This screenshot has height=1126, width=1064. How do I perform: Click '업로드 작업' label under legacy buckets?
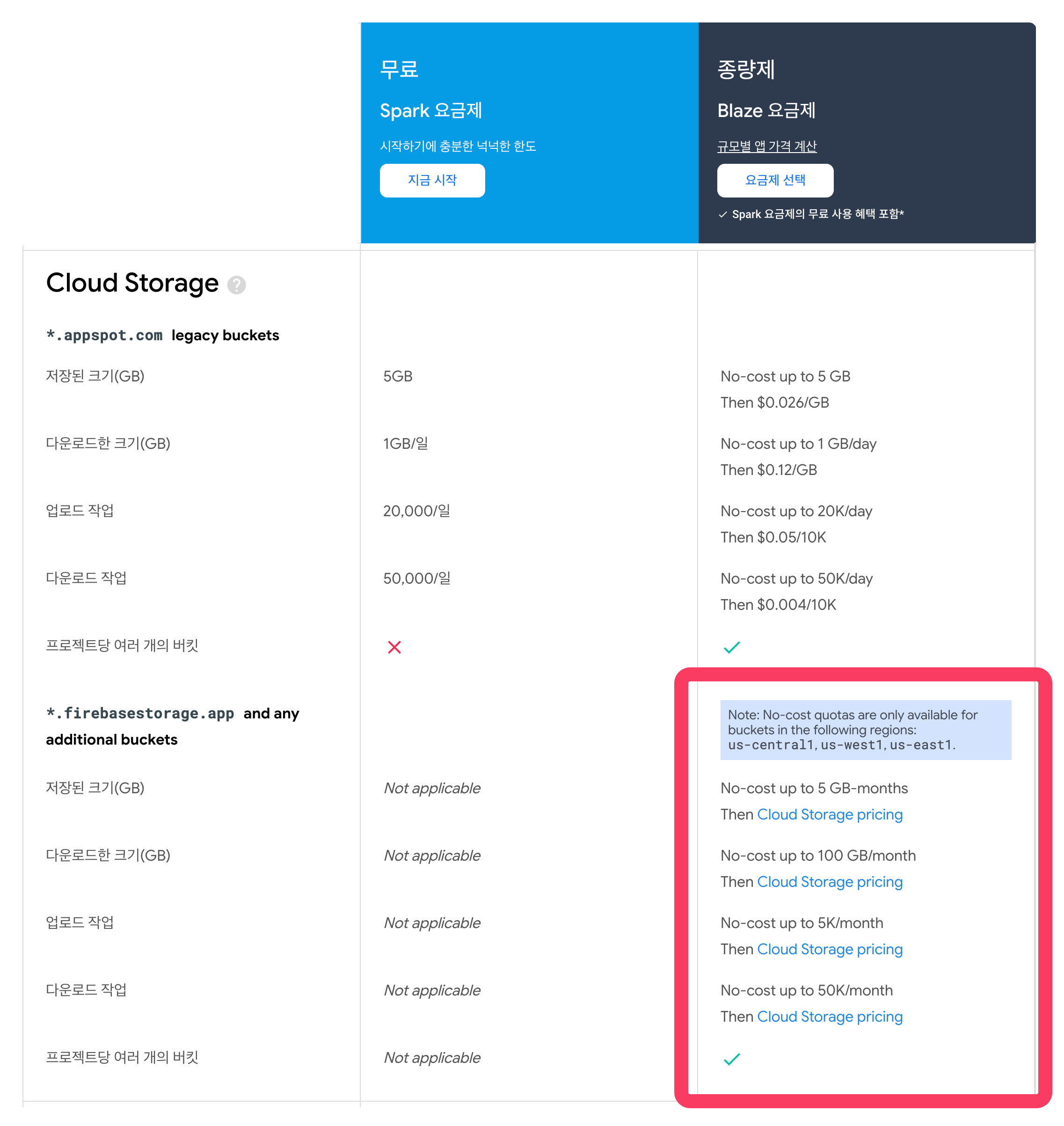[x=80, y=511]
